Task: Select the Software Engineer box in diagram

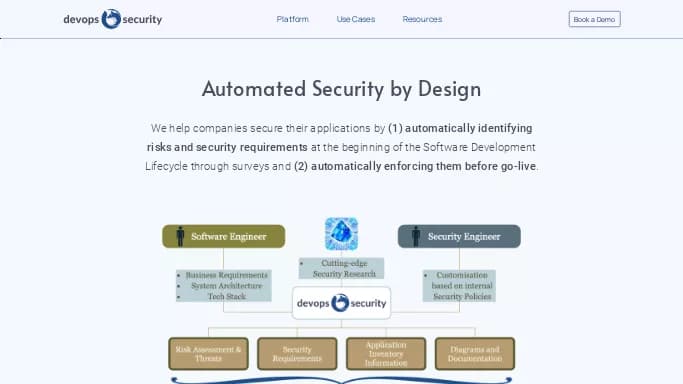Action: pos(224,236)
